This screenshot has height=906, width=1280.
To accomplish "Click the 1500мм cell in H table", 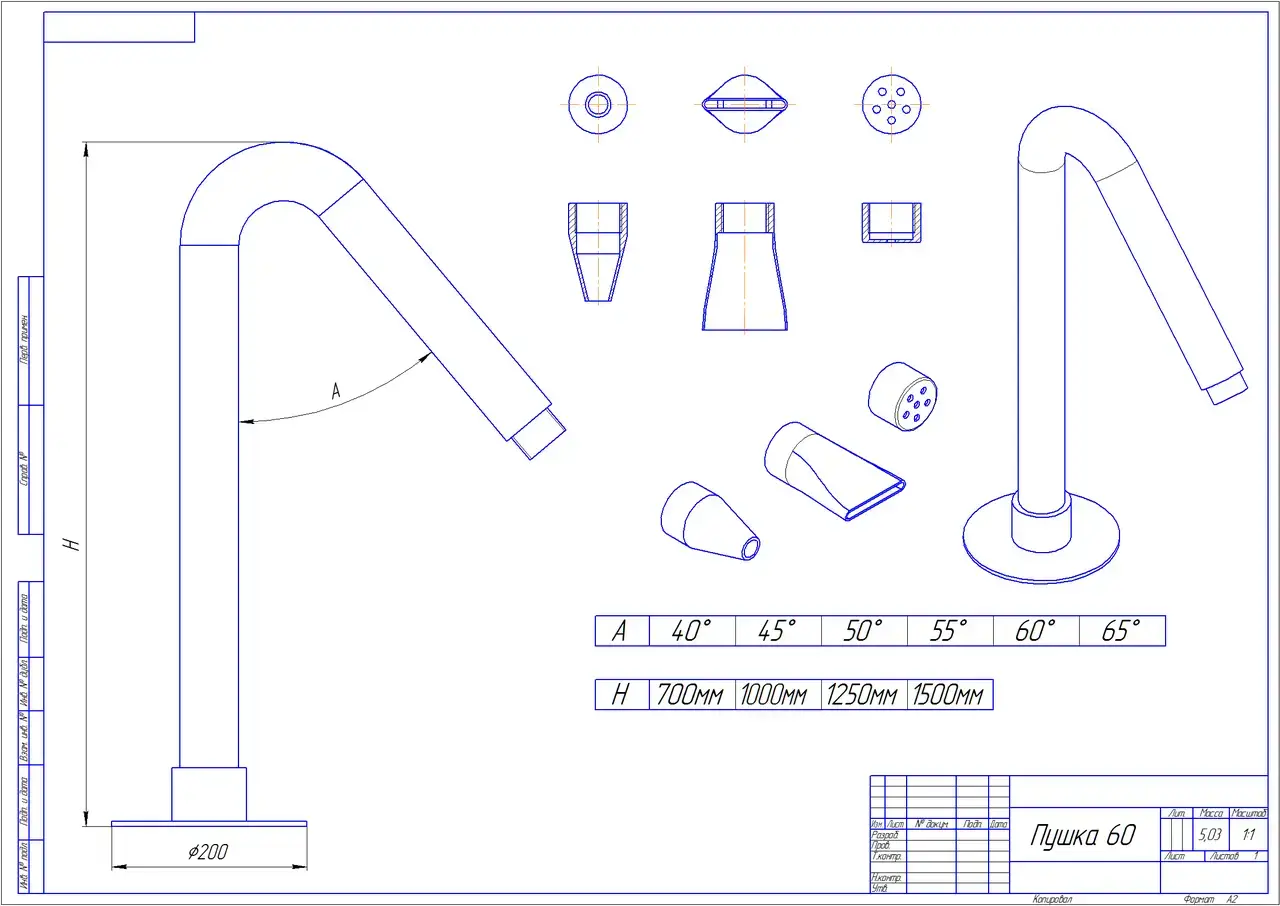I will pyautogui.click(x=949, y=695).
